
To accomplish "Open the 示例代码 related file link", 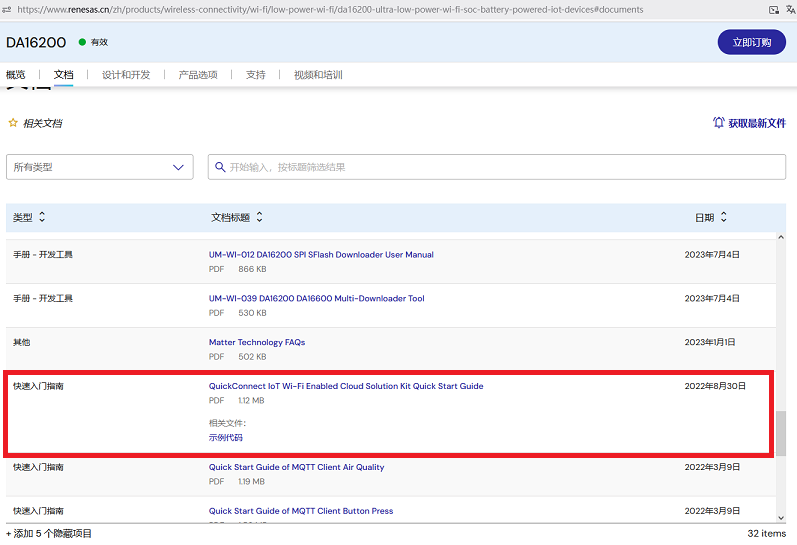I will (226, 437).
